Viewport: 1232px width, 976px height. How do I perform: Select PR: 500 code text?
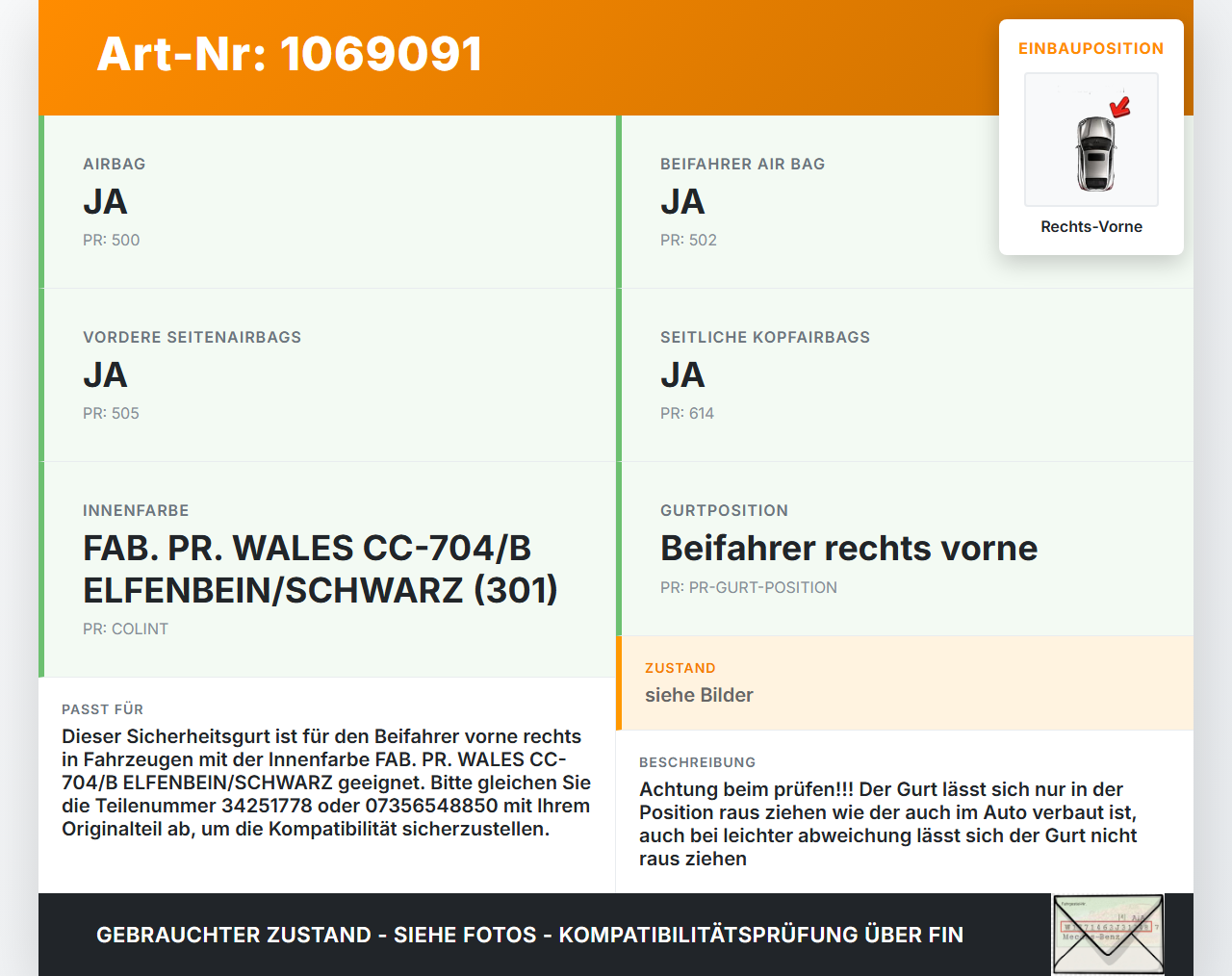coord(112,240)
